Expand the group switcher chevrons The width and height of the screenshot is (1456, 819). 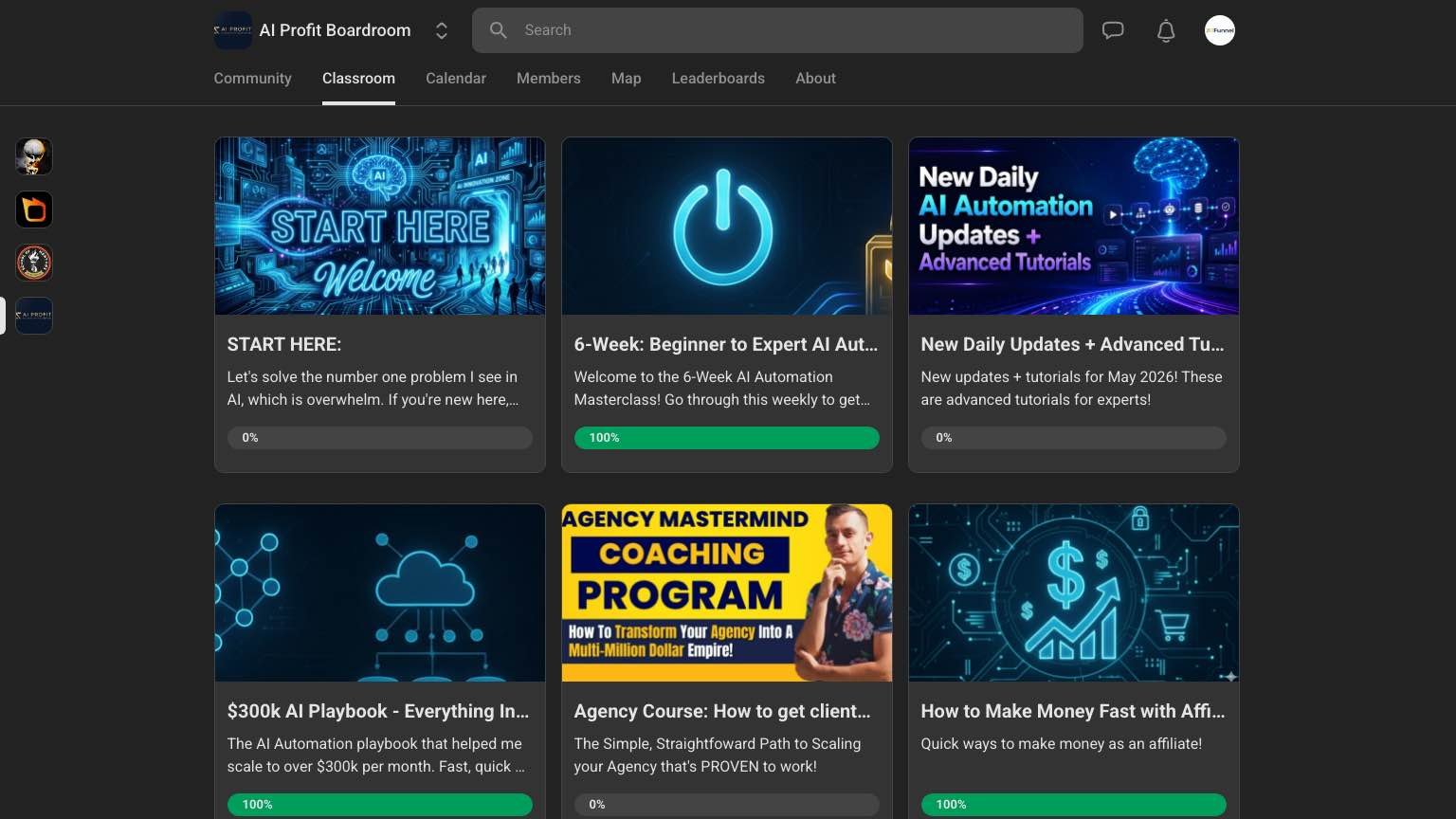pyautogui.click(x=442, y=30)
